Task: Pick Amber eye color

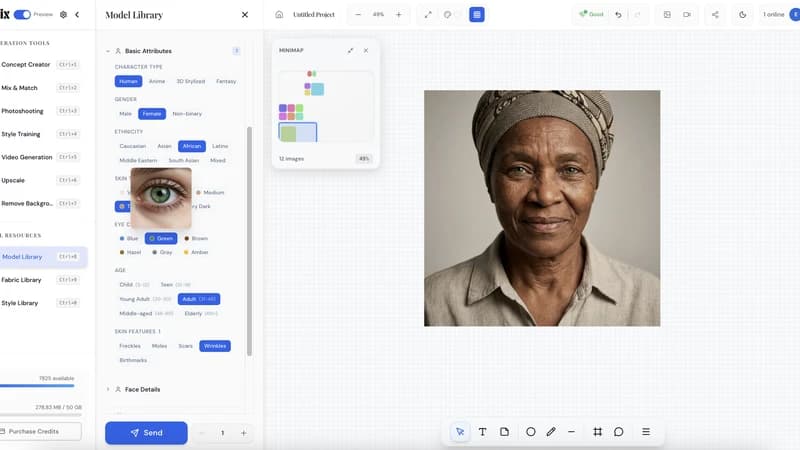Action: (196, 252)
